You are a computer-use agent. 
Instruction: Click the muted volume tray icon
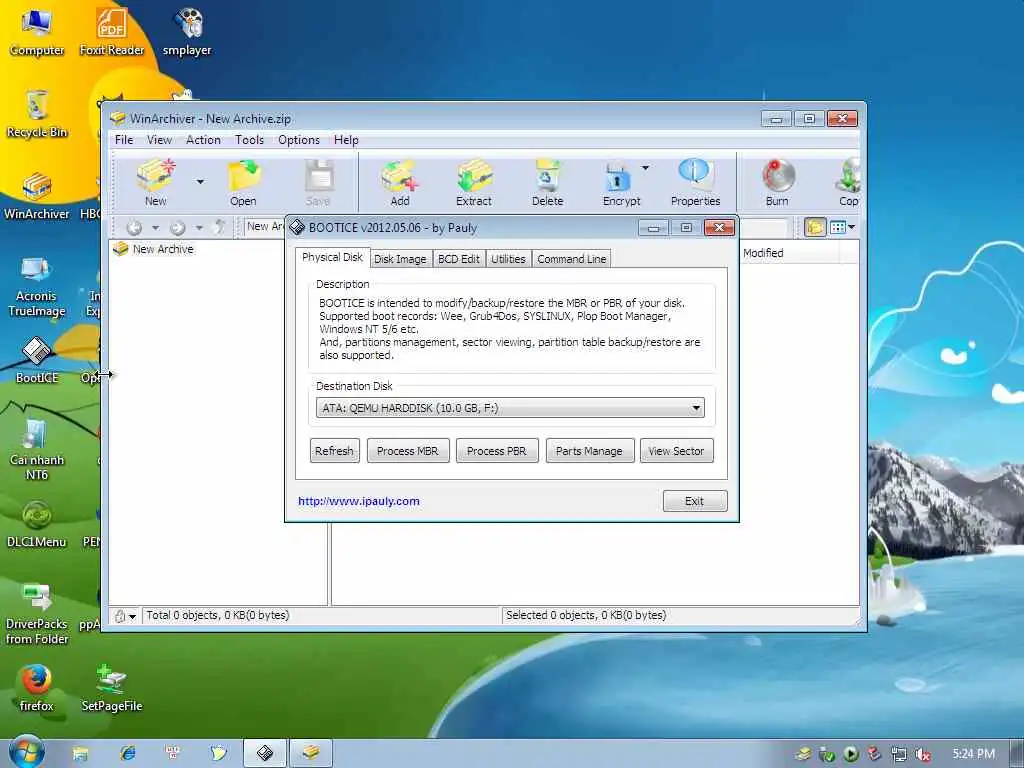point(923,755)
